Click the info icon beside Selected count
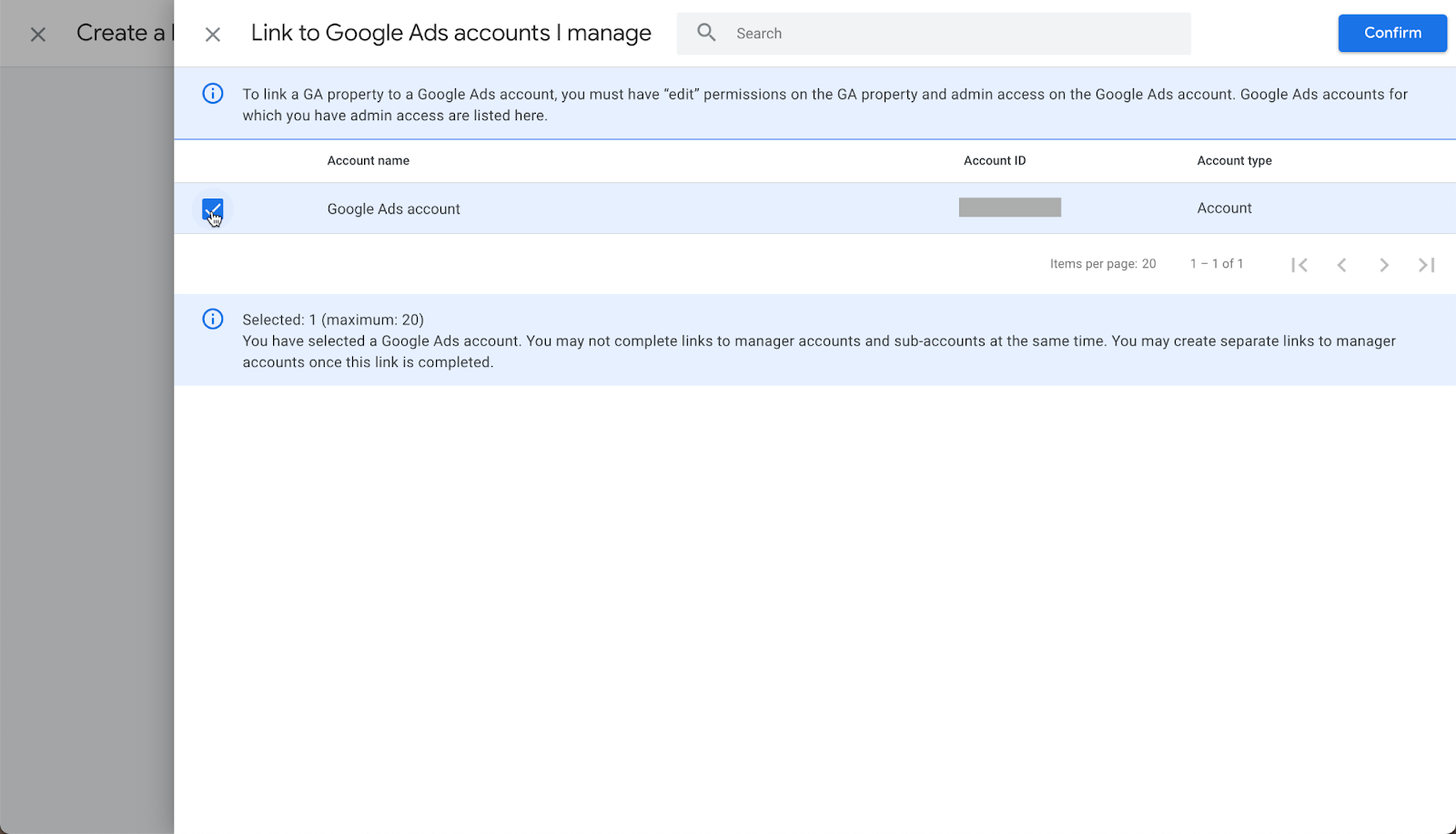Image resolution: width=1456 pixels, height=834 pixels. (x=213, y=320)
